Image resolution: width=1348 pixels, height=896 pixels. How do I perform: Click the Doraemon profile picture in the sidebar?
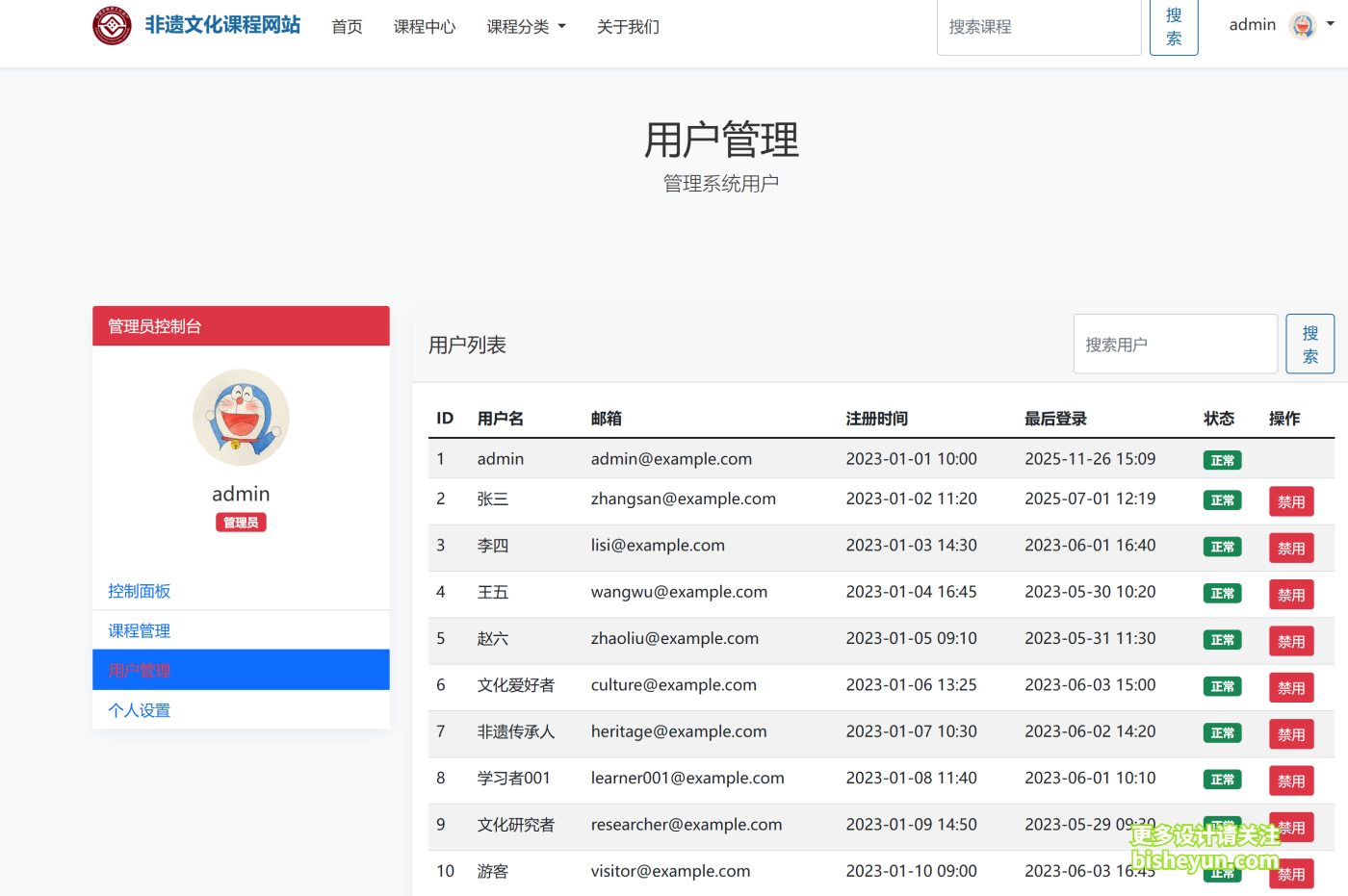click(241, 418)
